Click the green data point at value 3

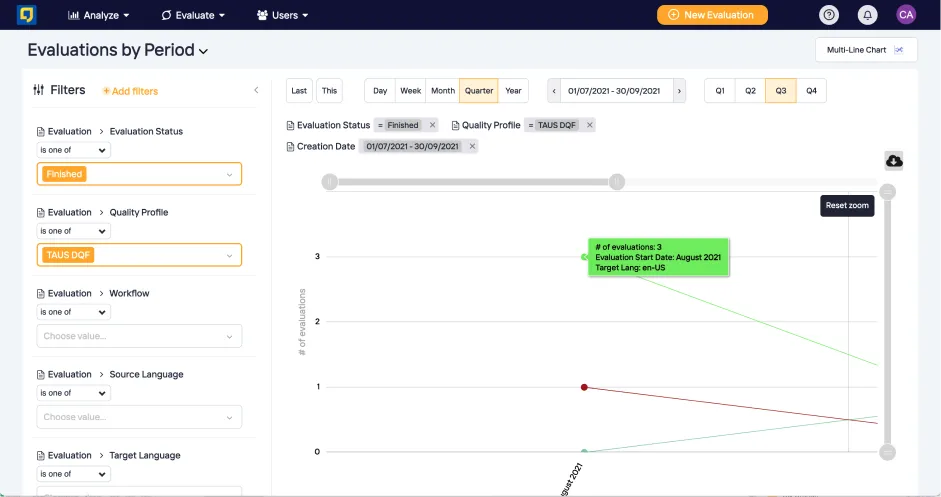[x=584, y=257]
